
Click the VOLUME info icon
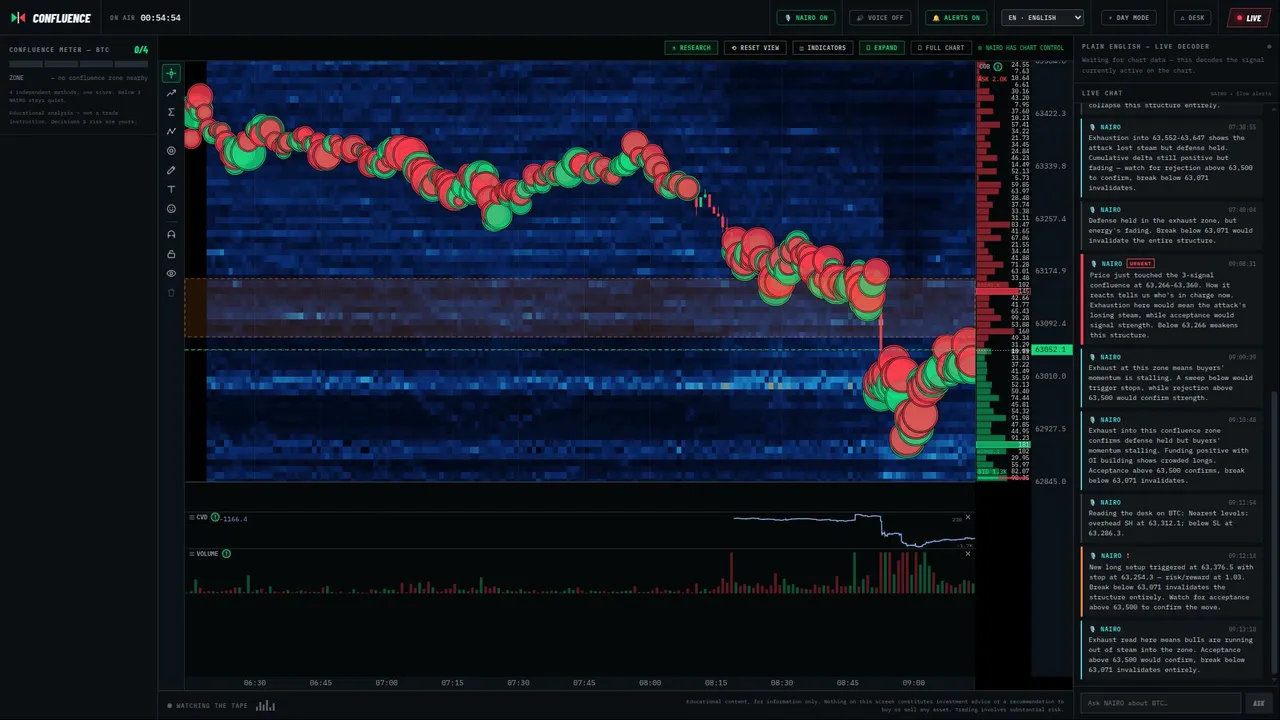click(x=226, y=553)
